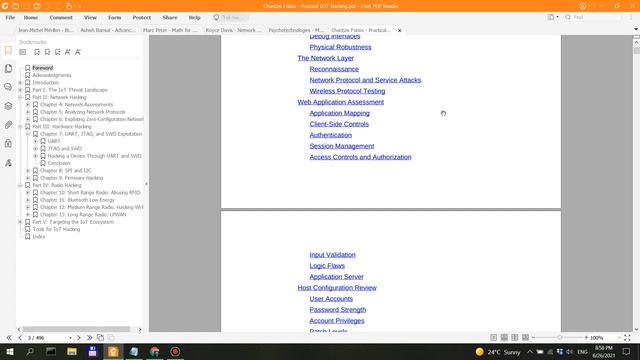The image size is (640, 360).
Task: Expand Part V: Targeting the IoT Ecosystem
Action: [20, 222]
